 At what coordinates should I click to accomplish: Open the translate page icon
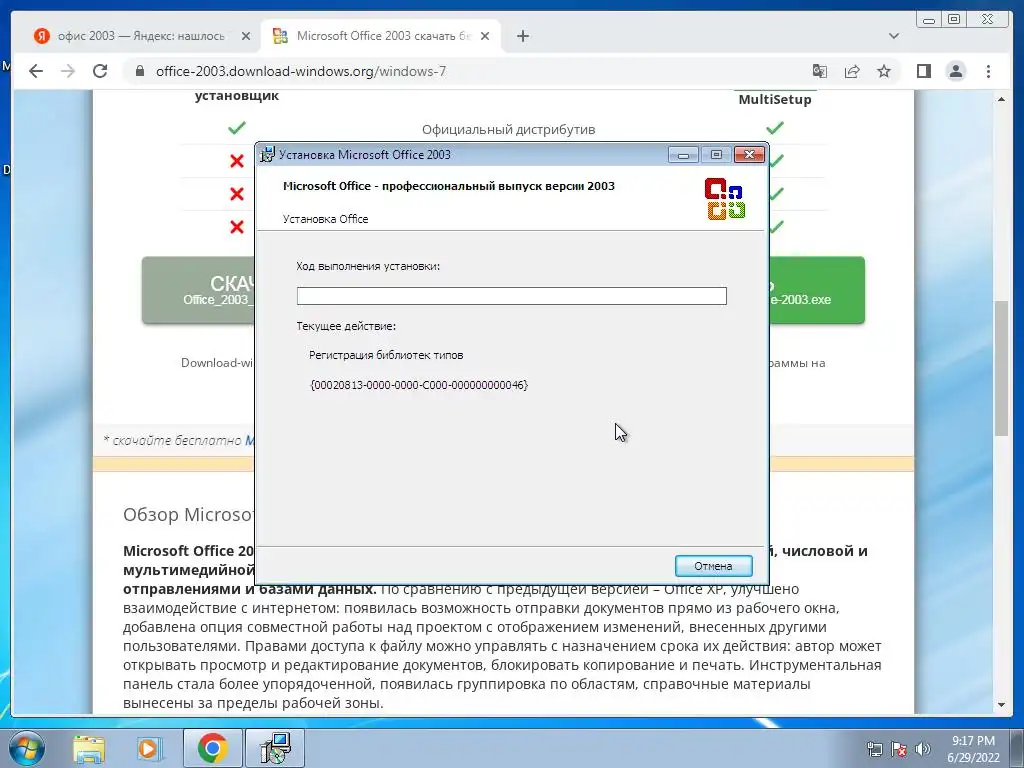coord(820,71)
